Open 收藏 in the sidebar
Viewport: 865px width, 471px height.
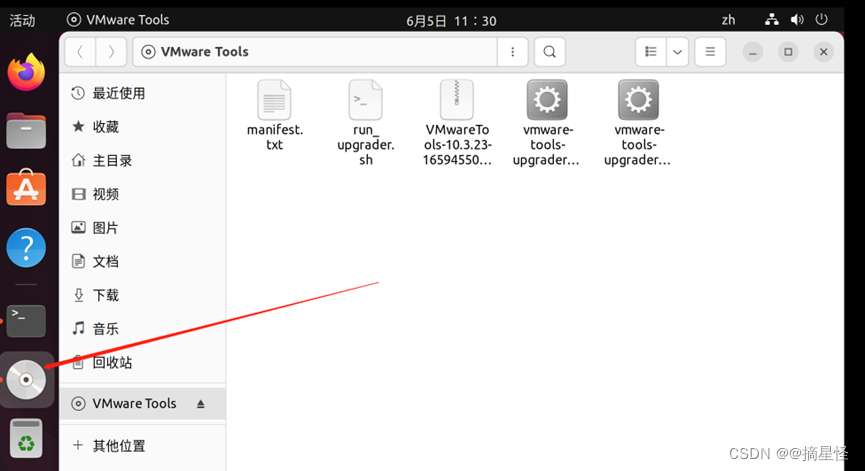coord(142,127)
